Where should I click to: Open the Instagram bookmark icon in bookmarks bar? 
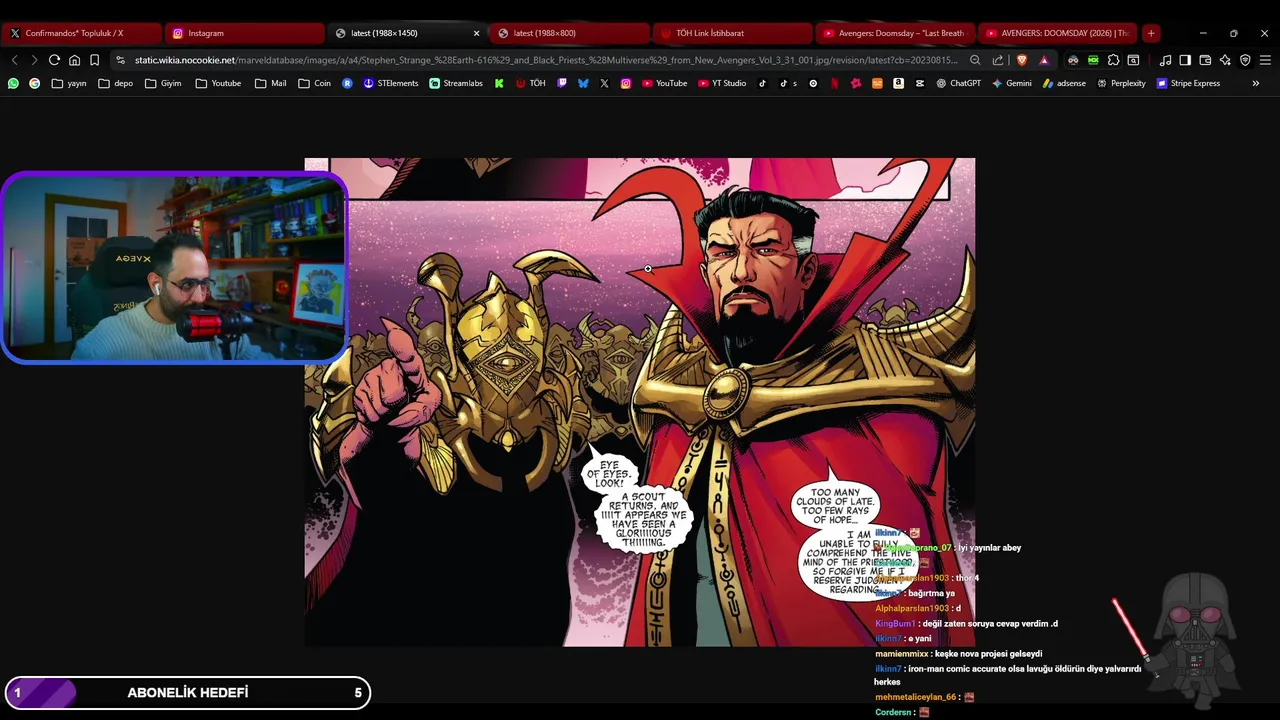pos(626,83)
